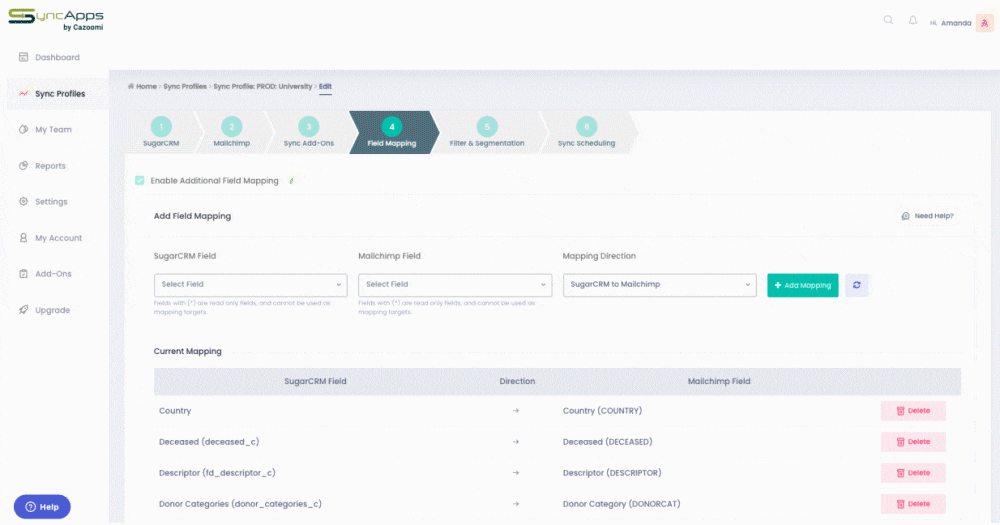
Task: Open Add-Ons from sidebar
Action: tap(54, 274)
